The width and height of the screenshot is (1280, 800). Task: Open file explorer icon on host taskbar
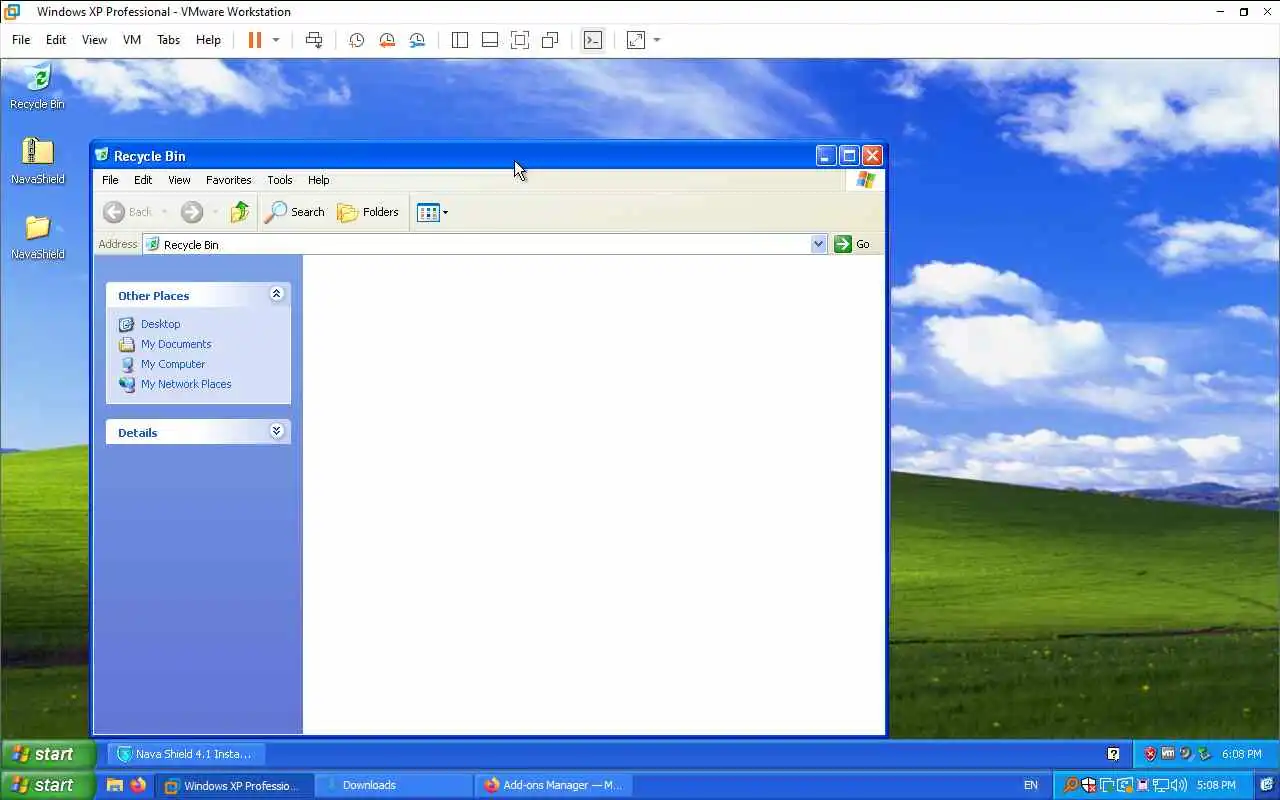[x=115, y=785]
